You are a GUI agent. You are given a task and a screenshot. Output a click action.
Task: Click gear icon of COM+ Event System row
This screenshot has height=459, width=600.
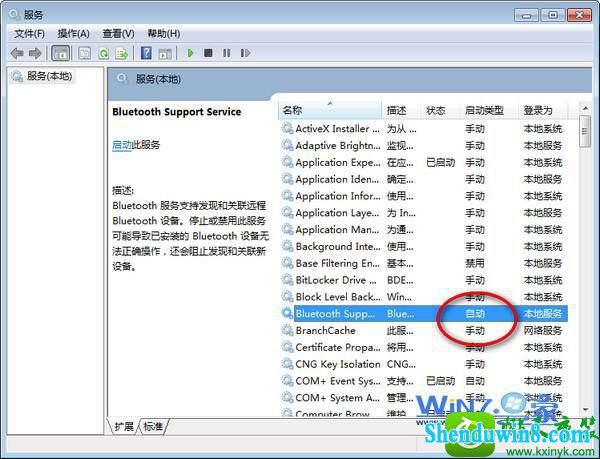coord(287,381)
